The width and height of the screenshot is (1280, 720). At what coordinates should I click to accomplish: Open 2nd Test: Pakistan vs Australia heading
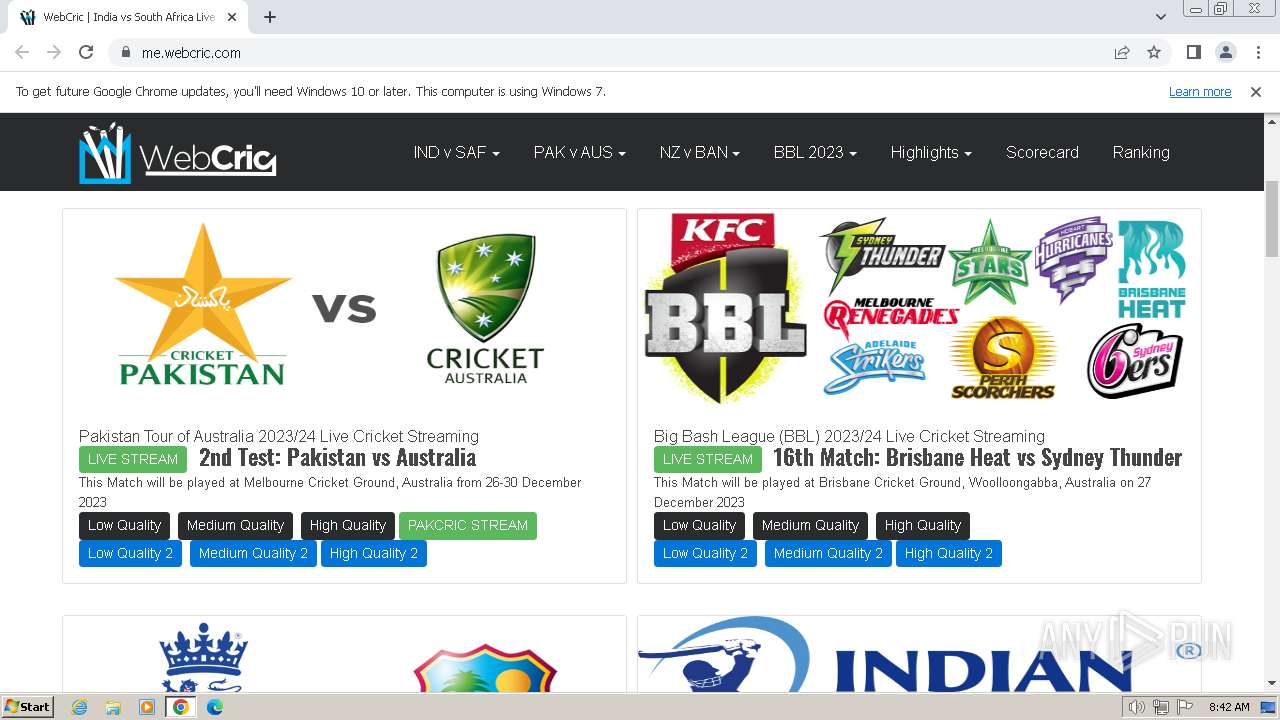337,458
